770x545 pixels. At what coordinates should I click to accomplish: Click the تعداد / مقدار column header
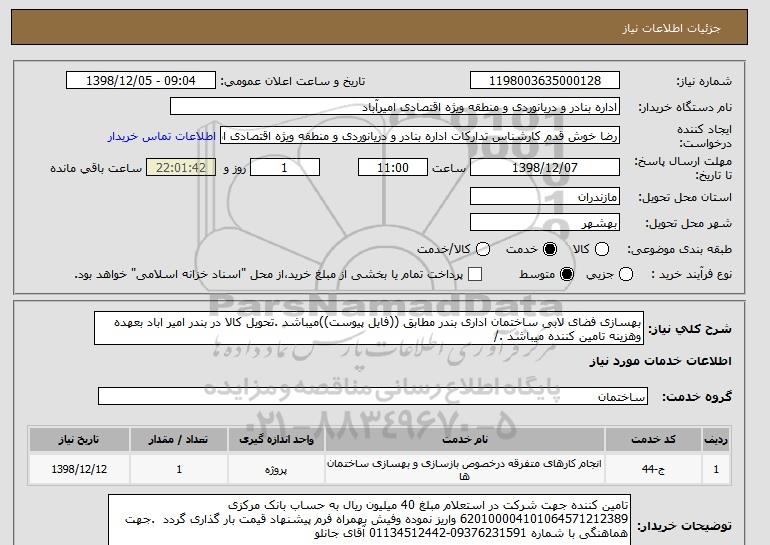179,439
